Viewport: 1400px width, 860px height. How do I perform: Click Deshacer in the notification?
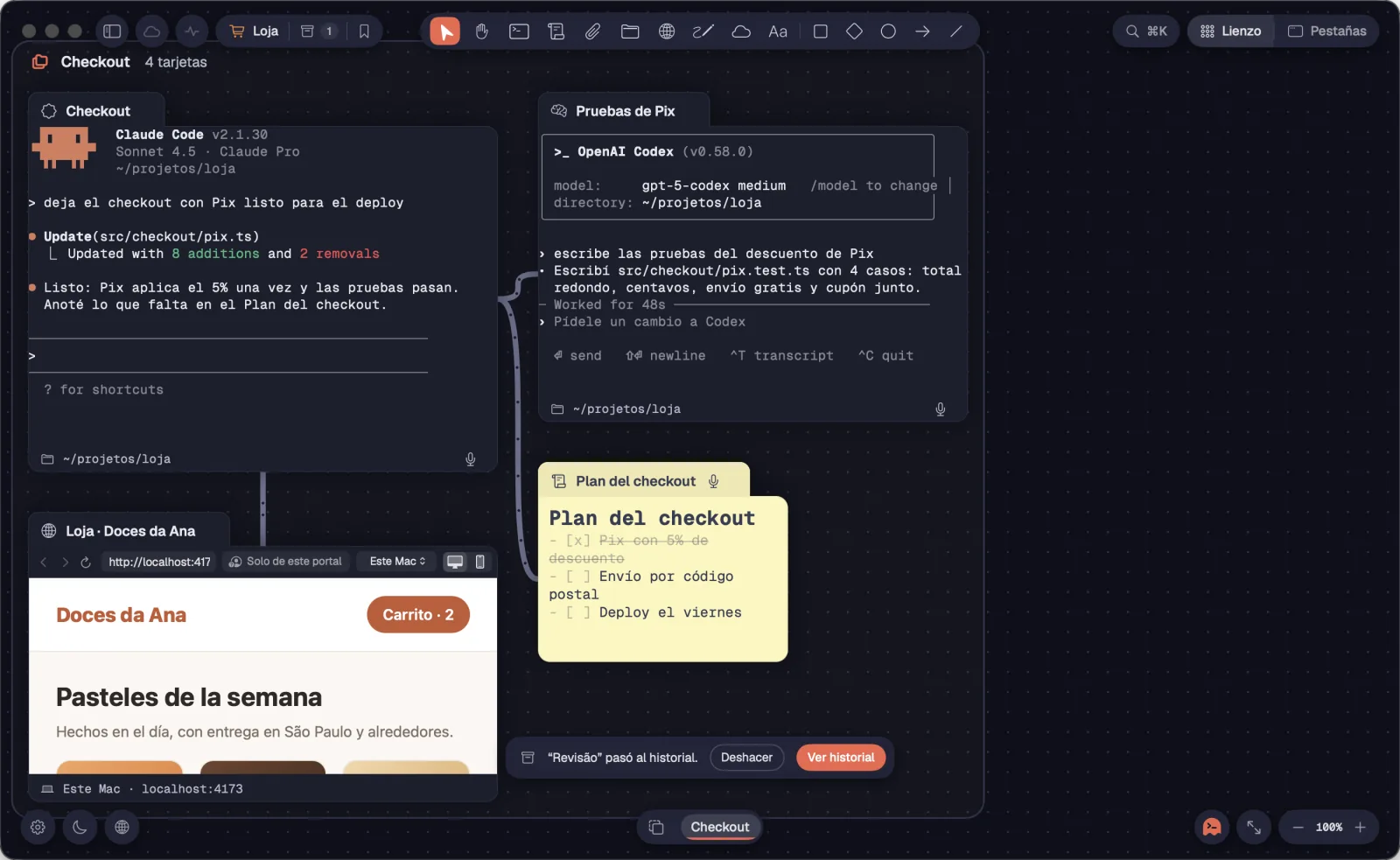tap(746, 758)
